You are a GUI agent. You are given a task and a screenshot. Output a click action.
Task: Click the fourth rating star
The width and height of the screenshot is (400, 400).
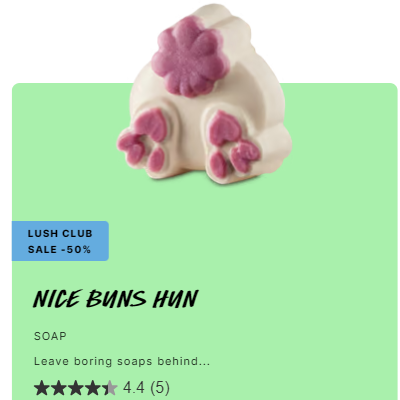(93, 388)
